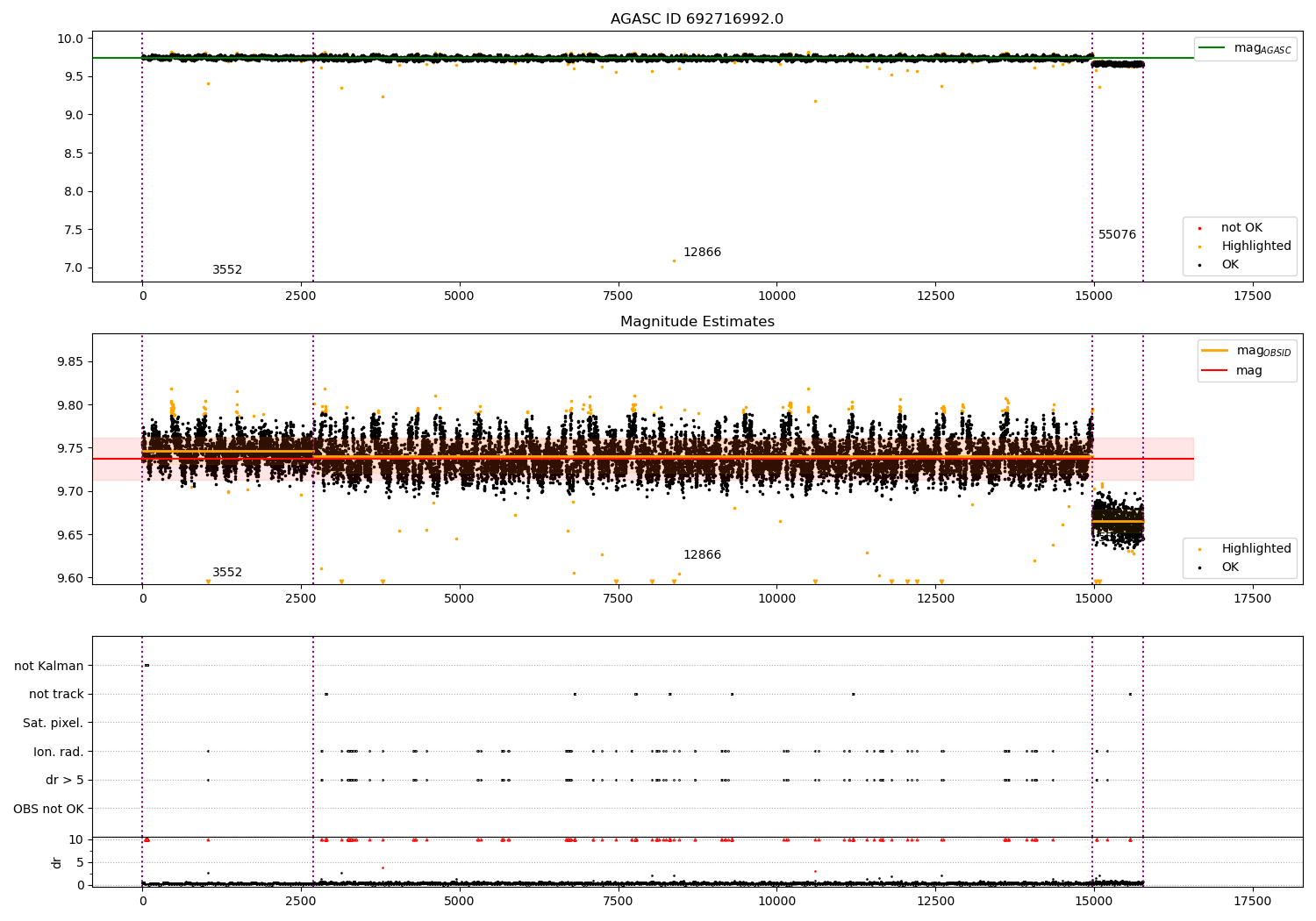Click the red 'mag' legend entry in middle plot
The height and width of the screenshot is (921, 1316).
(x=1232, y=371)
